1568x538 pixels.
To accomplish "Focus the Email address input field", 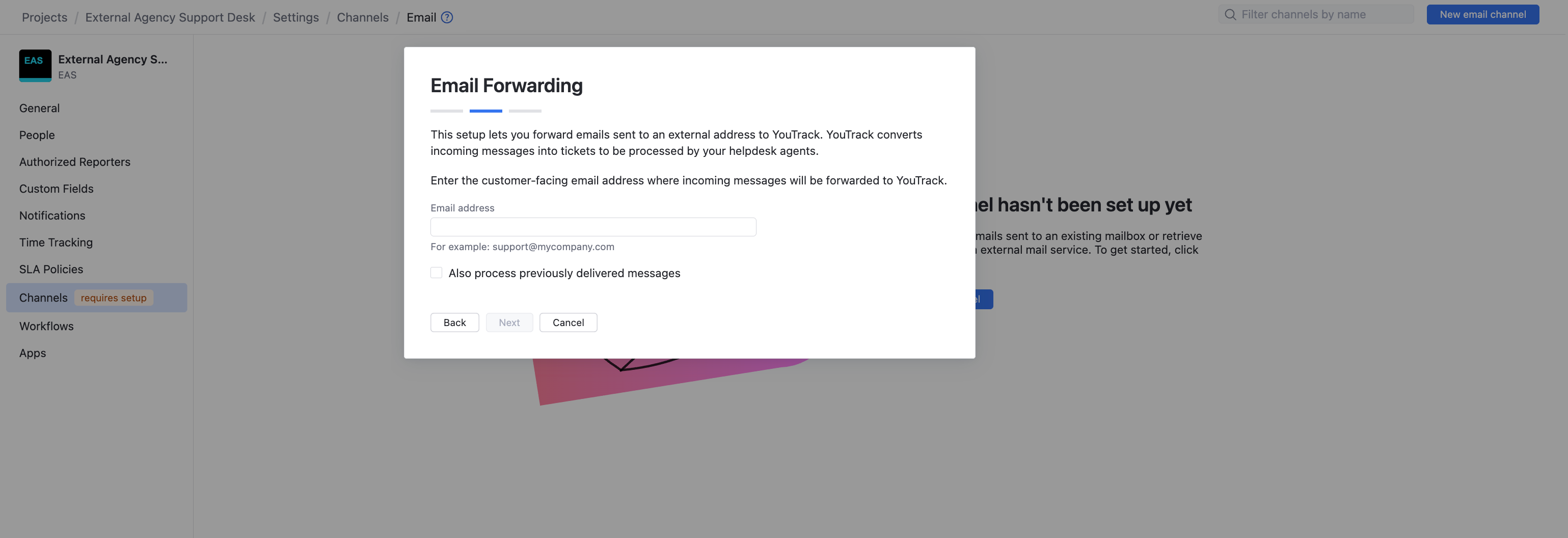I will click(593, 227).
